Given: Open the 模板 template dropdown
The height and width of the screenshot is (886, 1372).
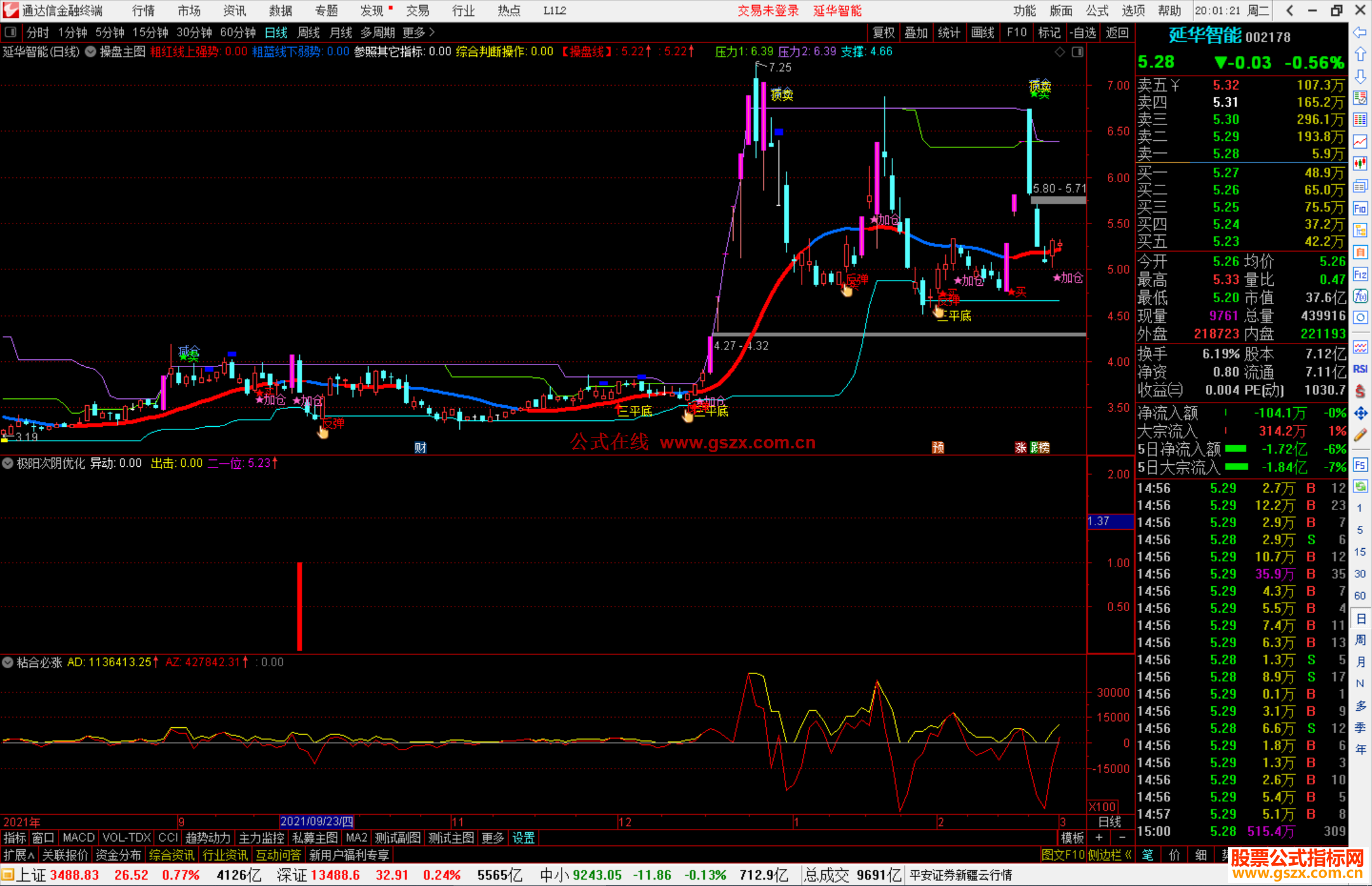Looking at the screenshot, I should point(1072,838).
